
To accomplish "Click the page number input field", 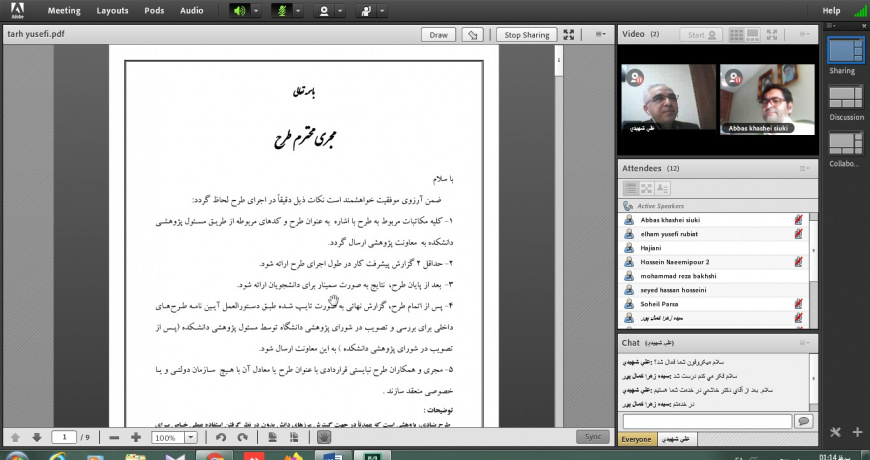I will pos(64,438).
